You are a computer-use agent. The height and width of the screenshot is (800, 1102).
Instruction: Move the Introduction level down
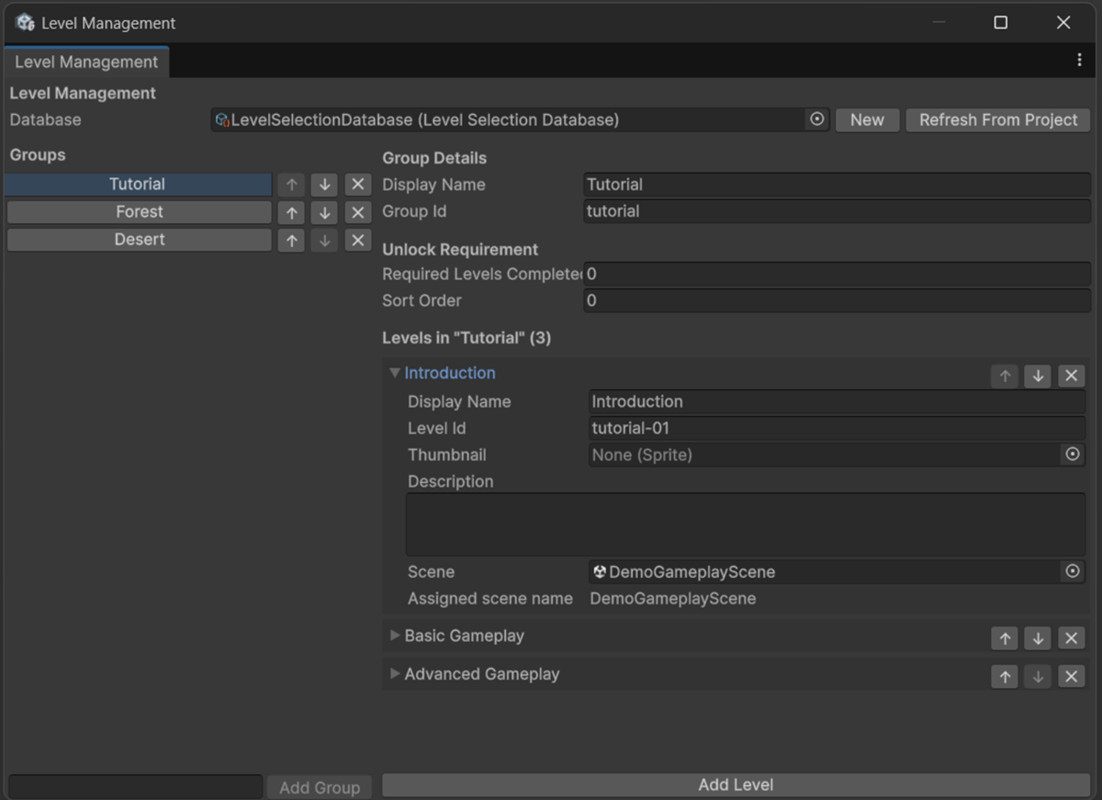pos(1038,376)
